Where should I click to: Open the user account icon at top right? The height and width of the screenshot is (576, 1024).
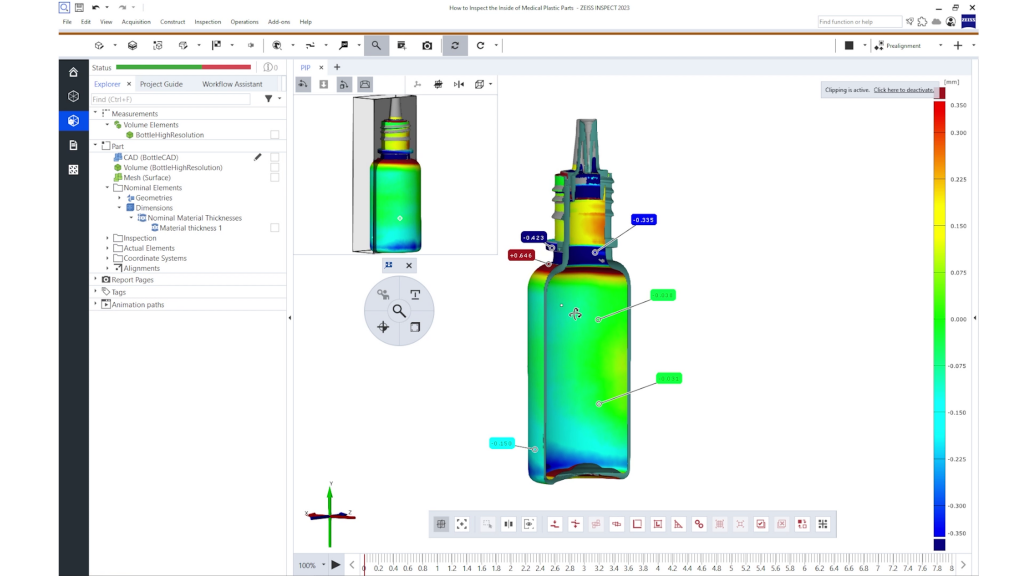pyautogui.click(x=951, y=22)
